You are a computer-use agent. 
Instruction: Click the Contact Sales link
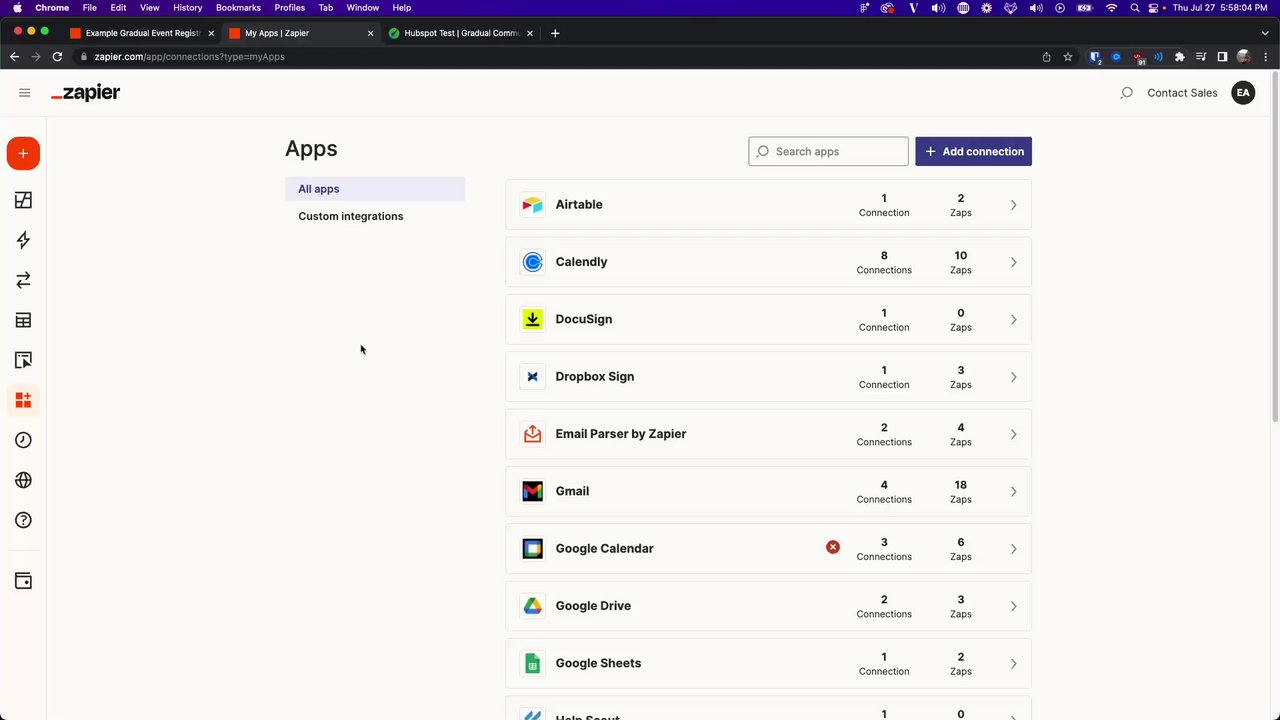click(x=1182, y=93)
